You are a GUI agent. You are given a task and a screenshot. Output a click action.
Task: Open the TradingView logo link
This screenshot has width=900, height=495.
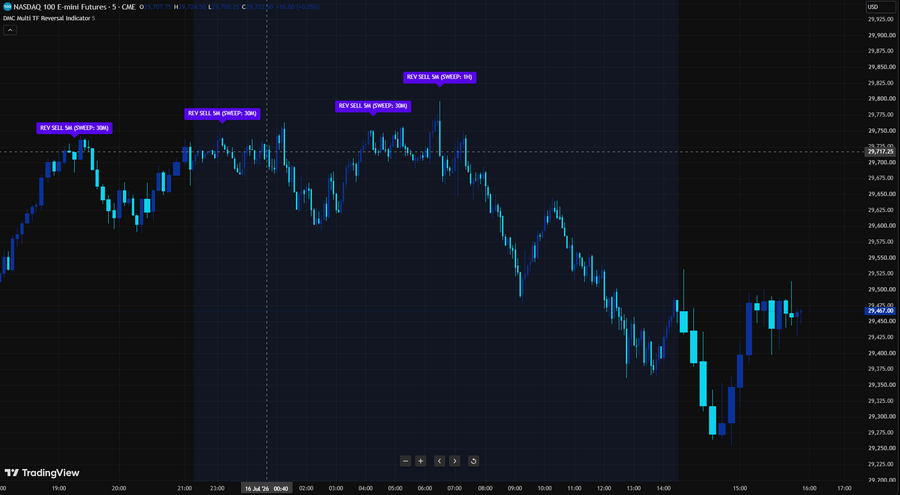click(42, 473)
